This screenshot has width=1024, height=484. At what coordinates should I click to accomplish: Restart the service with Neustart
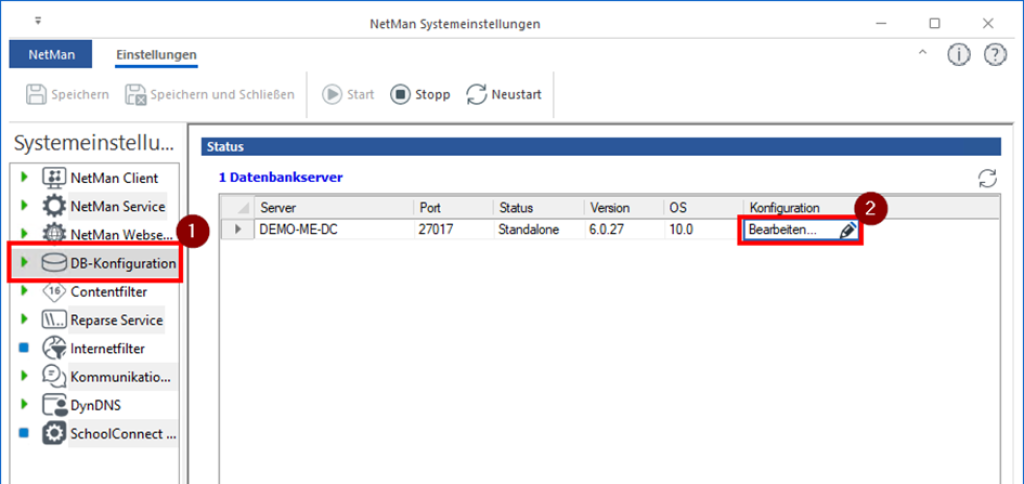click(505, 95)
